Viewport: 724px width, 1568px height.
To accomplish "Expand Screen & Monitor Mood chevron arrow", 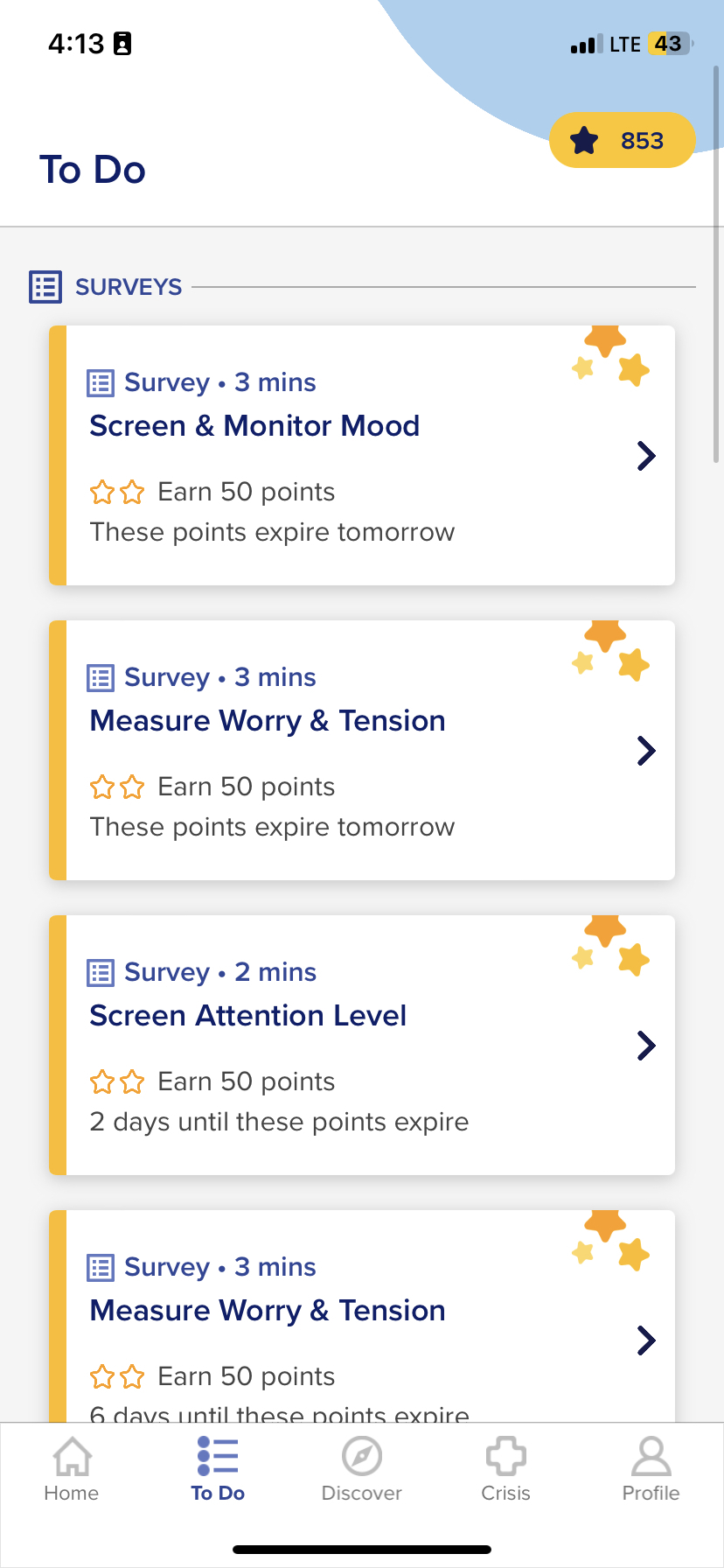I will (x=646, y=456).
